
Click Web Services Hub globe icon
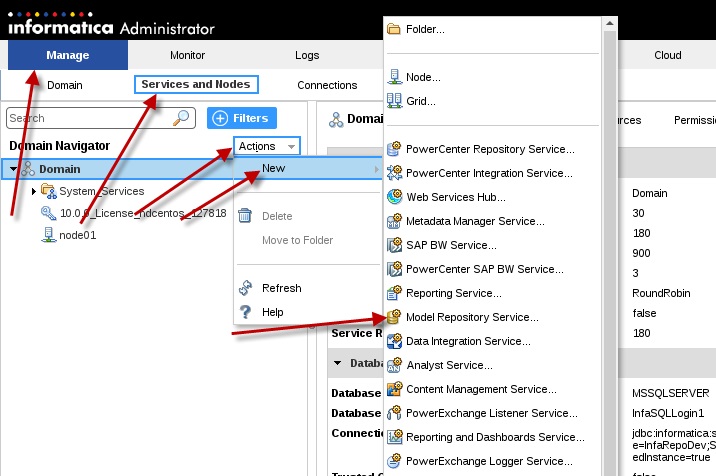coord(394,197)
